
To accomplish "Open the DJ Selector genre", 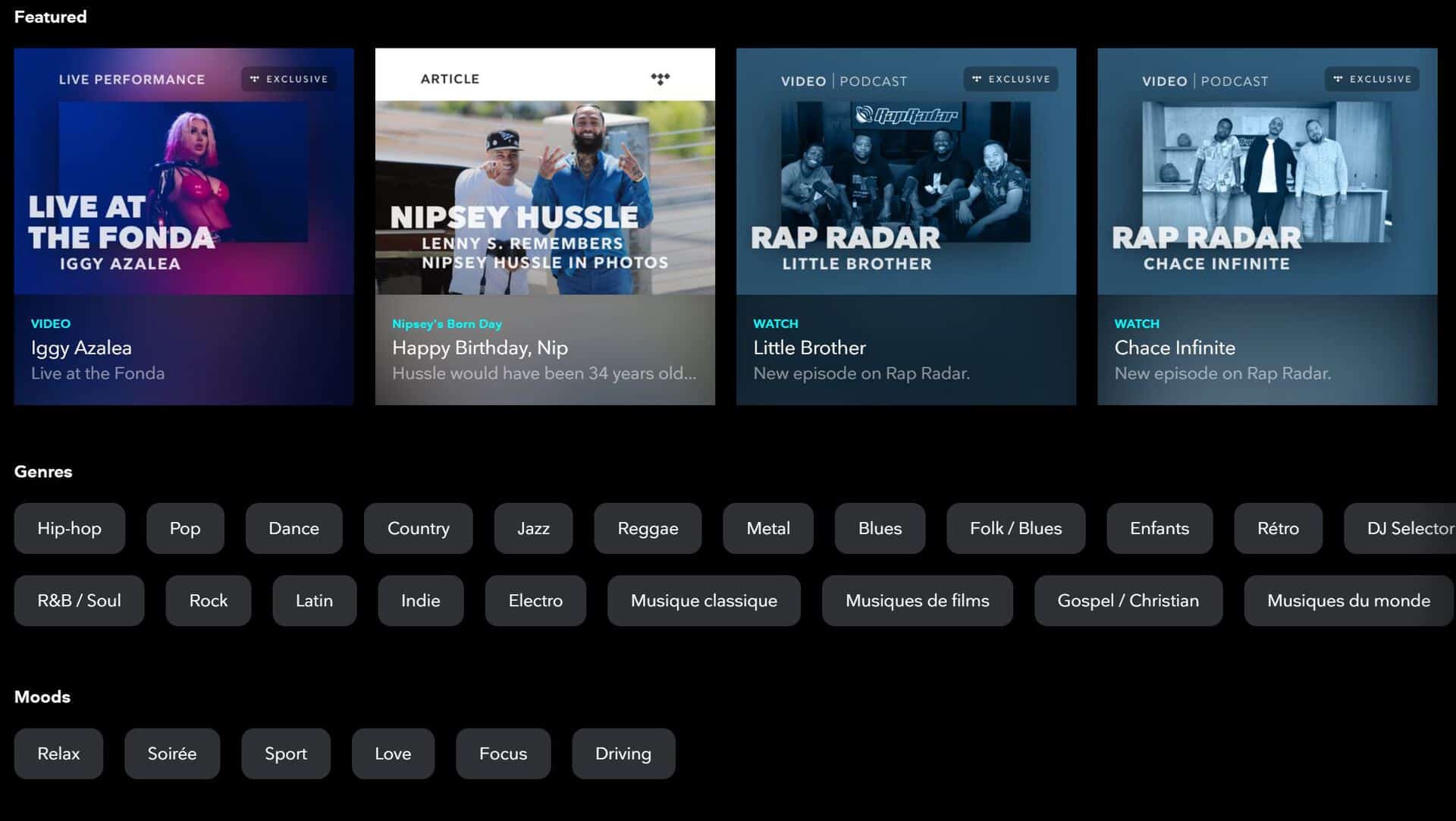I will tap(1410, 528).
